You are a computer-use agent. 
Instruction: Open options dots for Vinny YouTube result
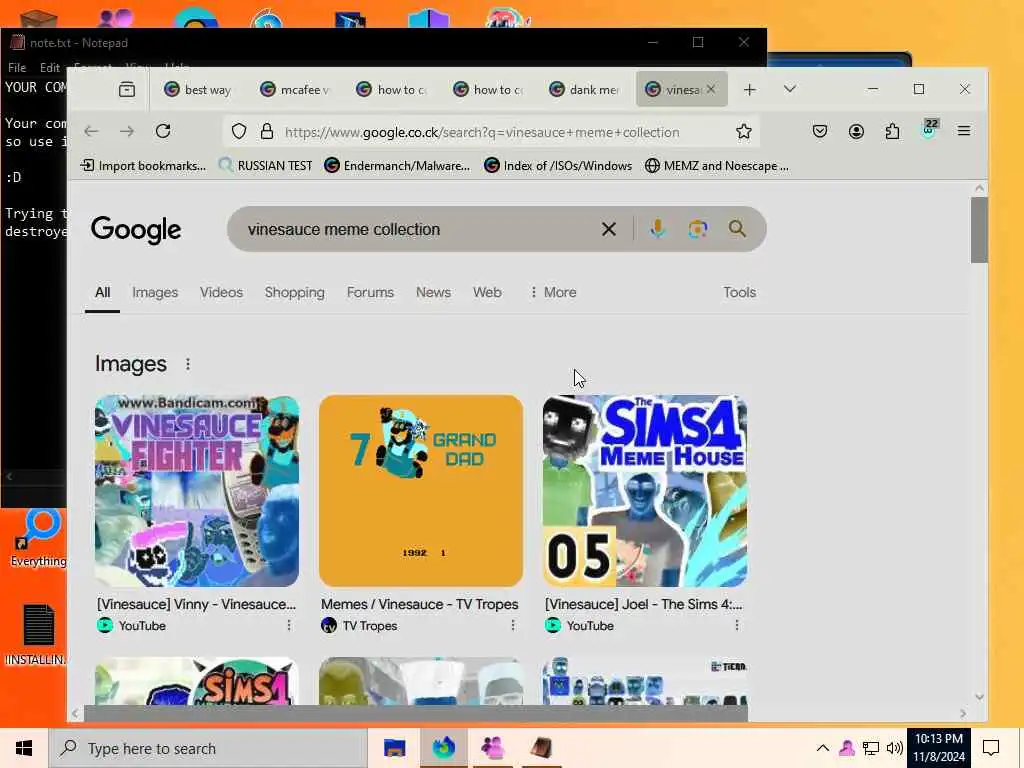coord(289,626)
